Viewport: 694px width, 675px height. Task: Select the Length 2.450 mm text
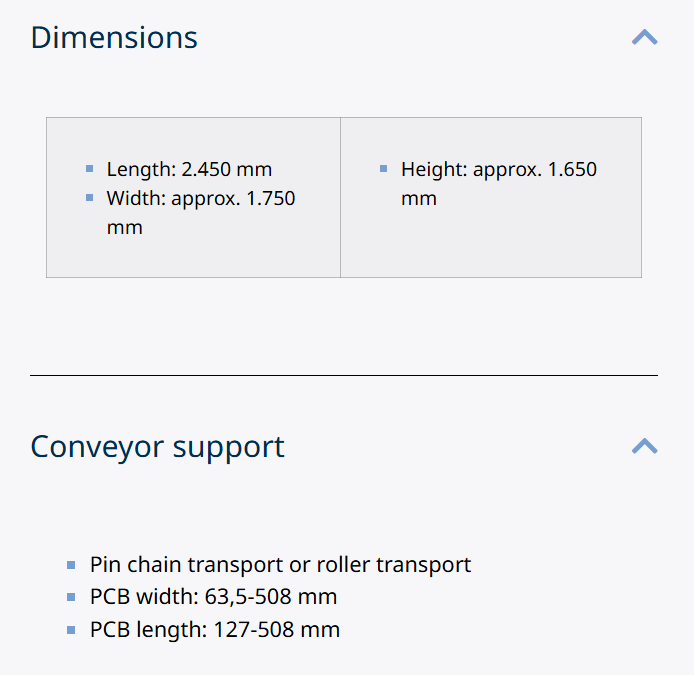tap(189, 169)
